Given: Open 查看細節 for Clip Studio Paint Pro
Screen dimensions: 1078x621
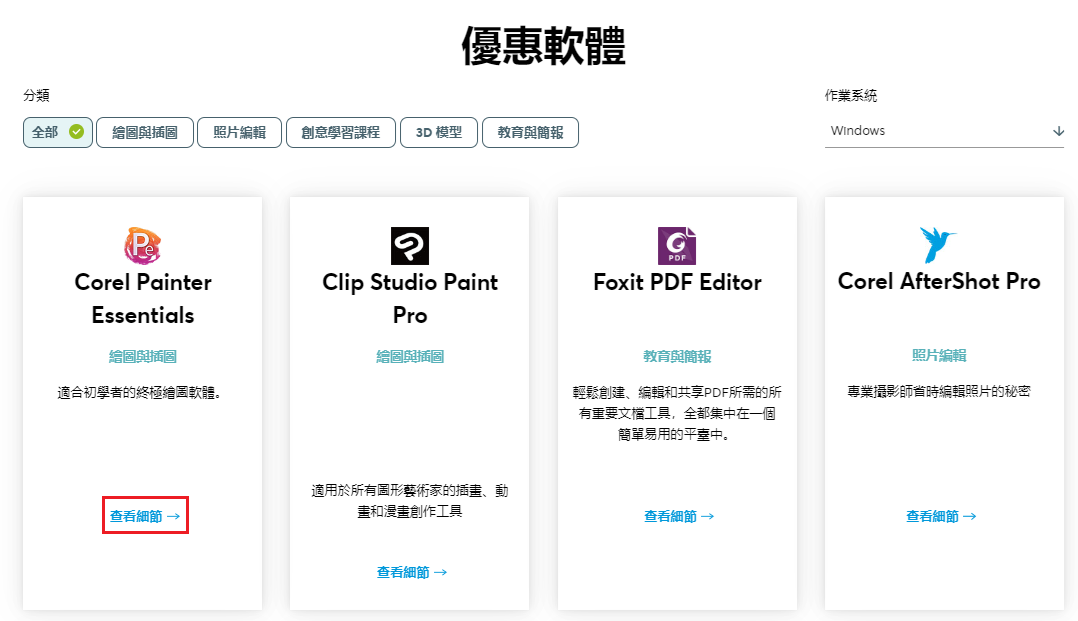Looking at the screenshot, I should [x=412, y=572].
